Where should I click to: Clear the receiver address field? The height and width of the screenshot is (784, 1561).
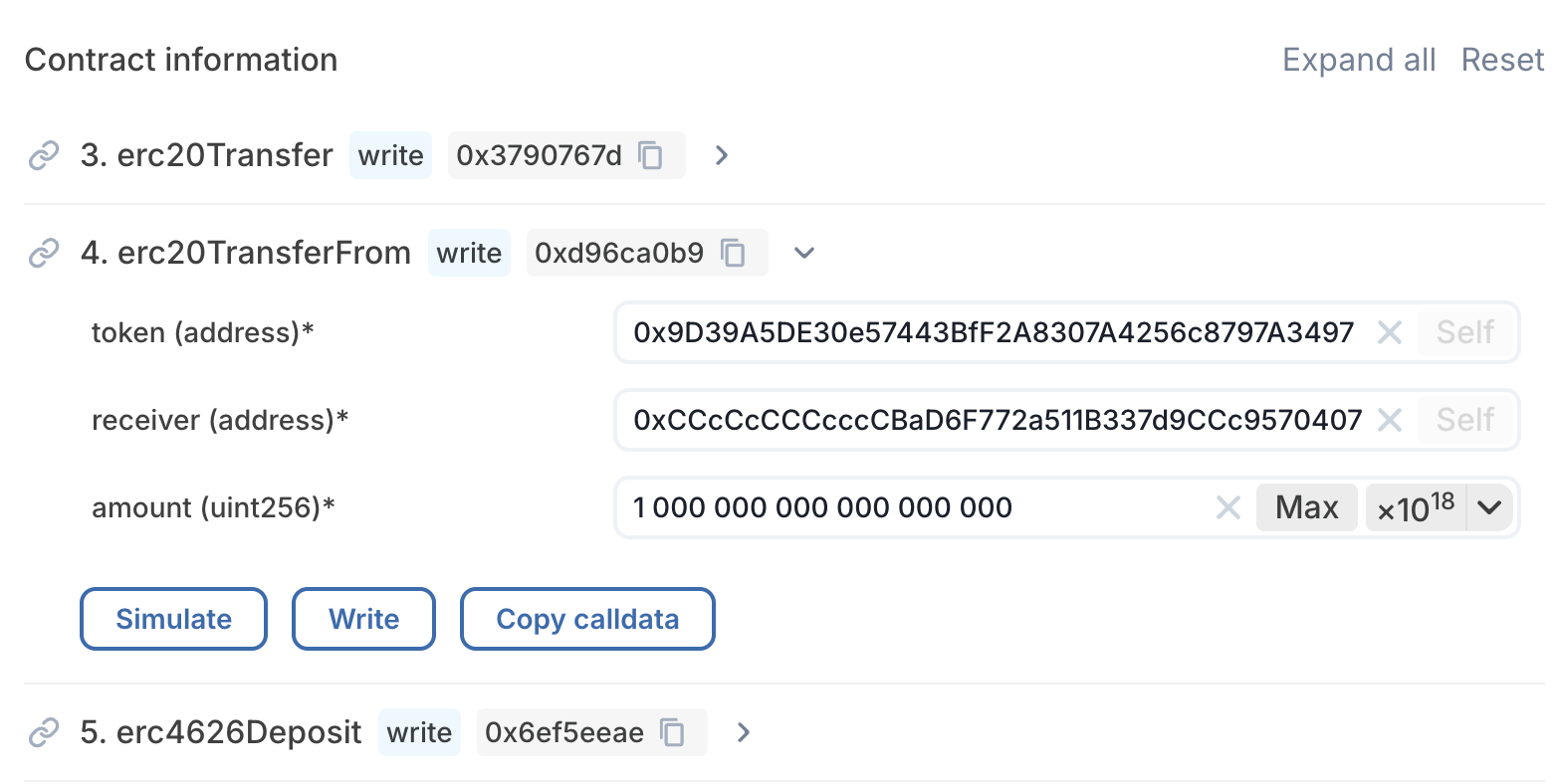pyautogui.click(x=1390, y=420)
